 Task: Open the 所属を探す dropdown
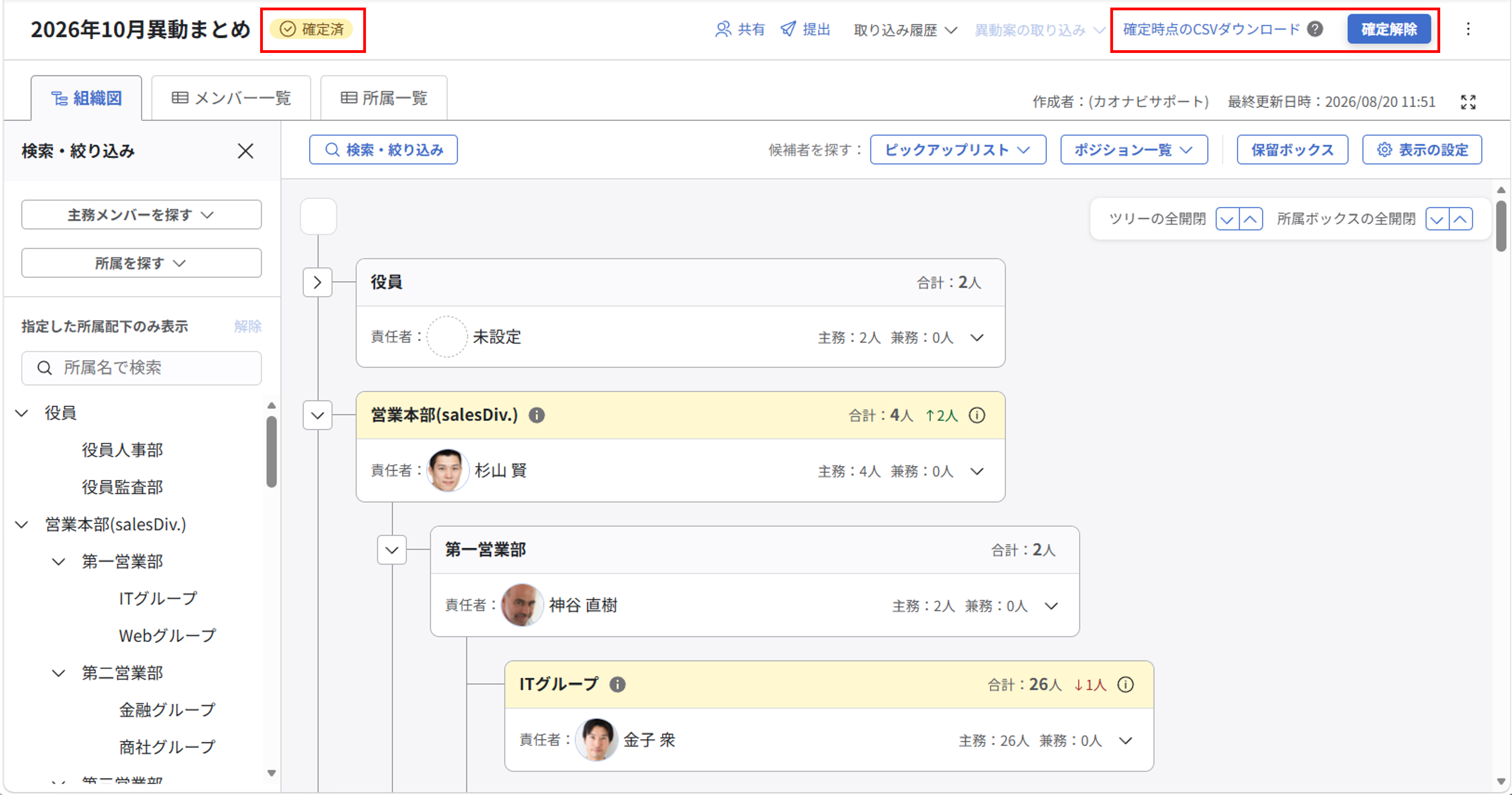142,263
